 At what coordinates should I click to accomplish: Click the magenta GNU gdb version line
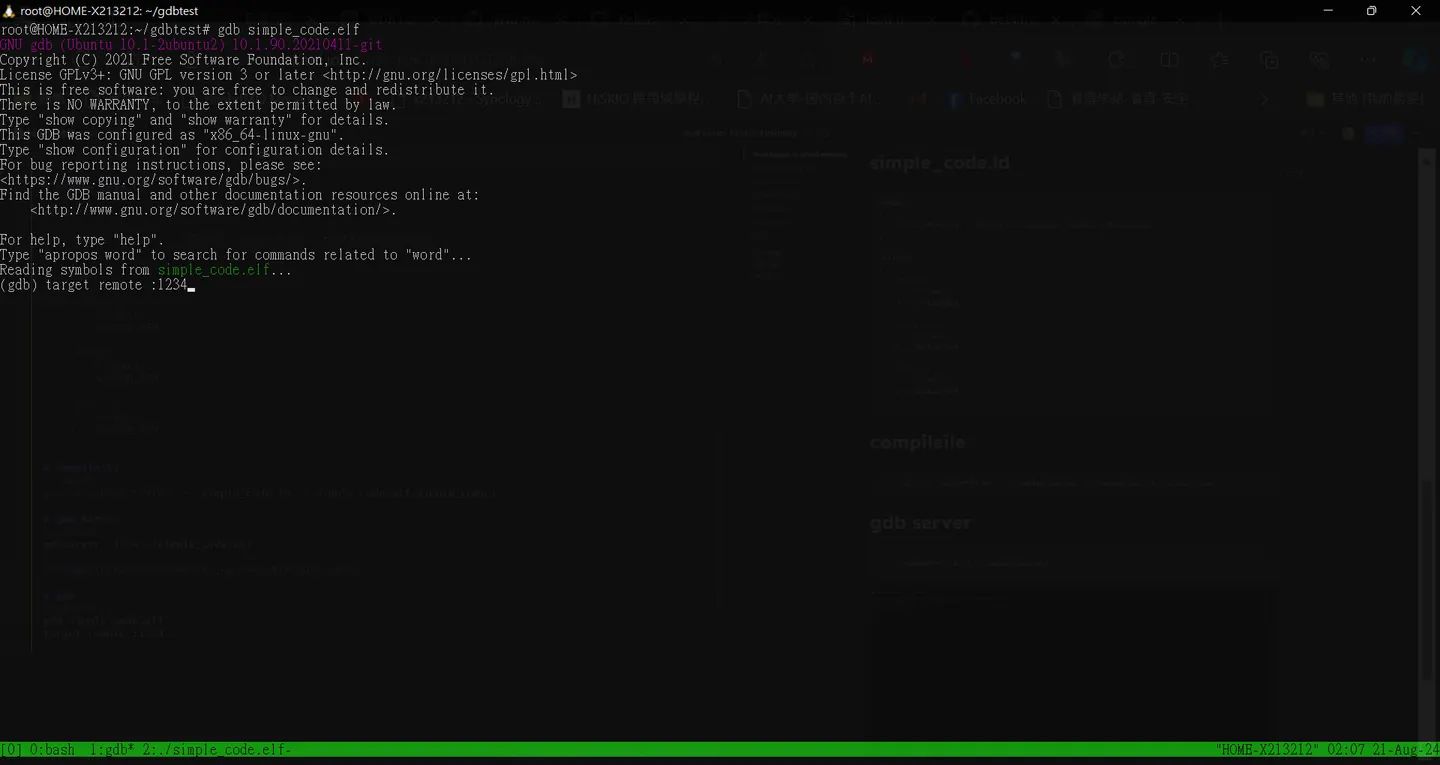[x=191, y=45]
